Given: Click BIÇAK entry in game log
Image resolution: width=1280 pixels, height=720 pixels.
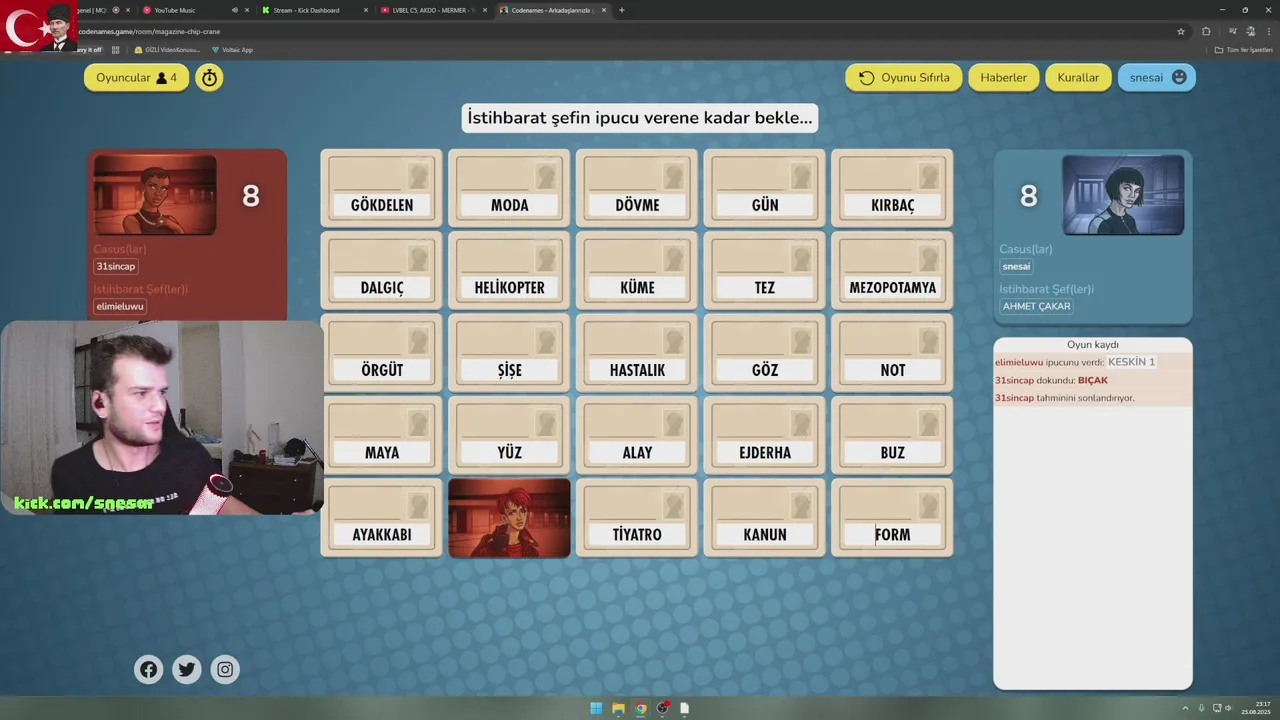Looking at the screenshot, I should [1093, 380].
